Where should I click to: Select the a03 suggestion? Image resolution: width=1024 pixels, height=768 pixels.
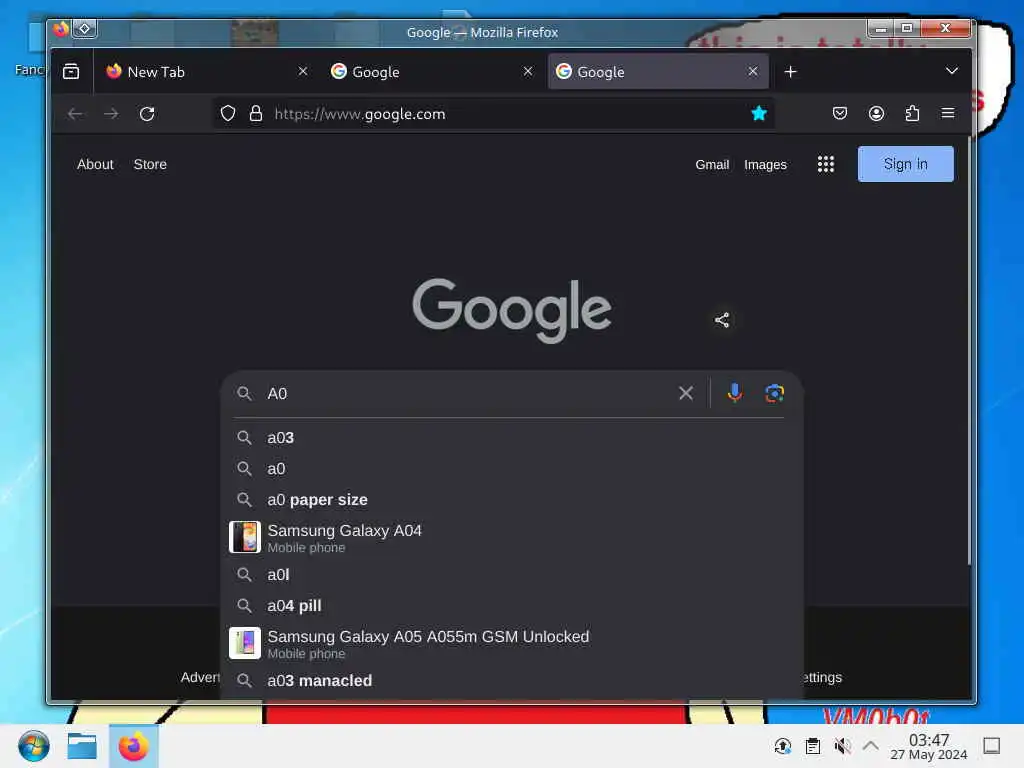pos(512,438)
